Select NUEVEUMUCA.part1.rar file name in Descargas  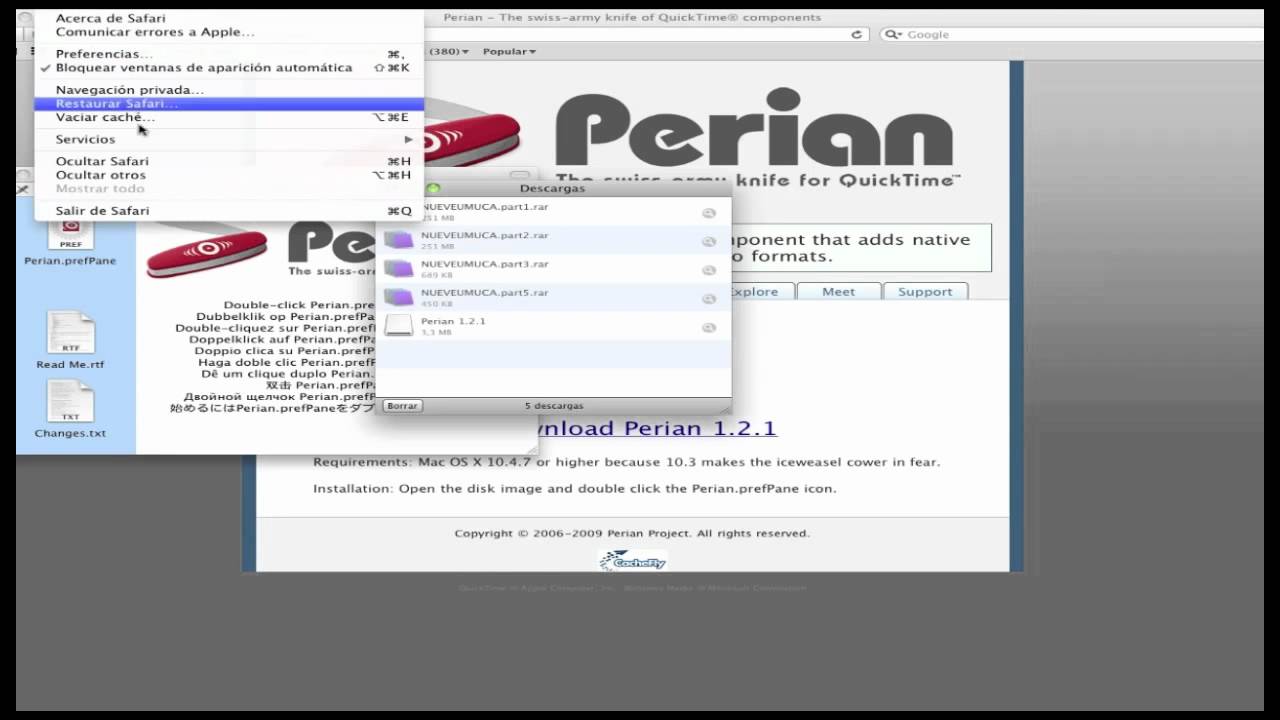[x=484, y=207]
